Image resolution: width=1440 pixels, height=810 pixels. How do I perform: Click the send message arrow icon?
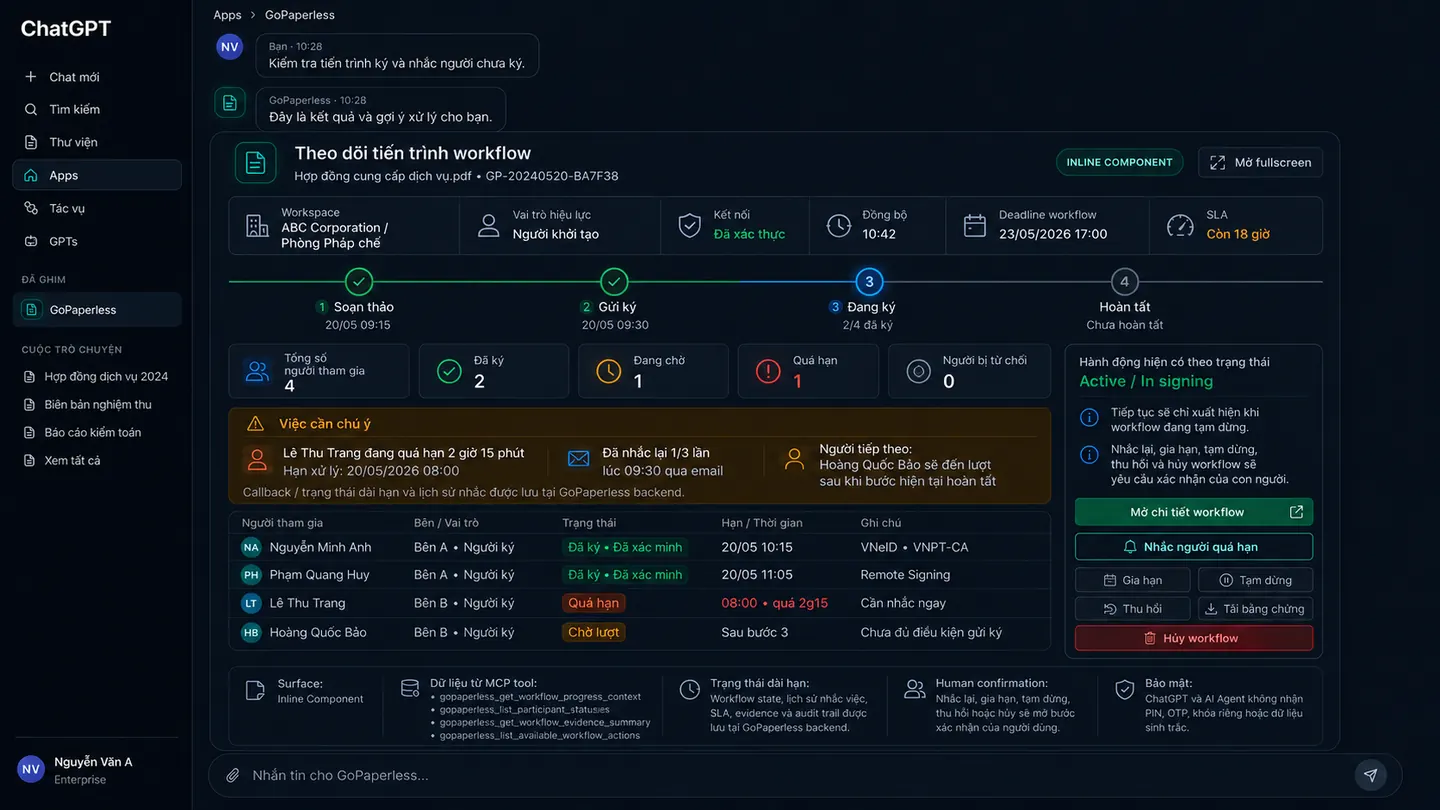click(1370, 775)
